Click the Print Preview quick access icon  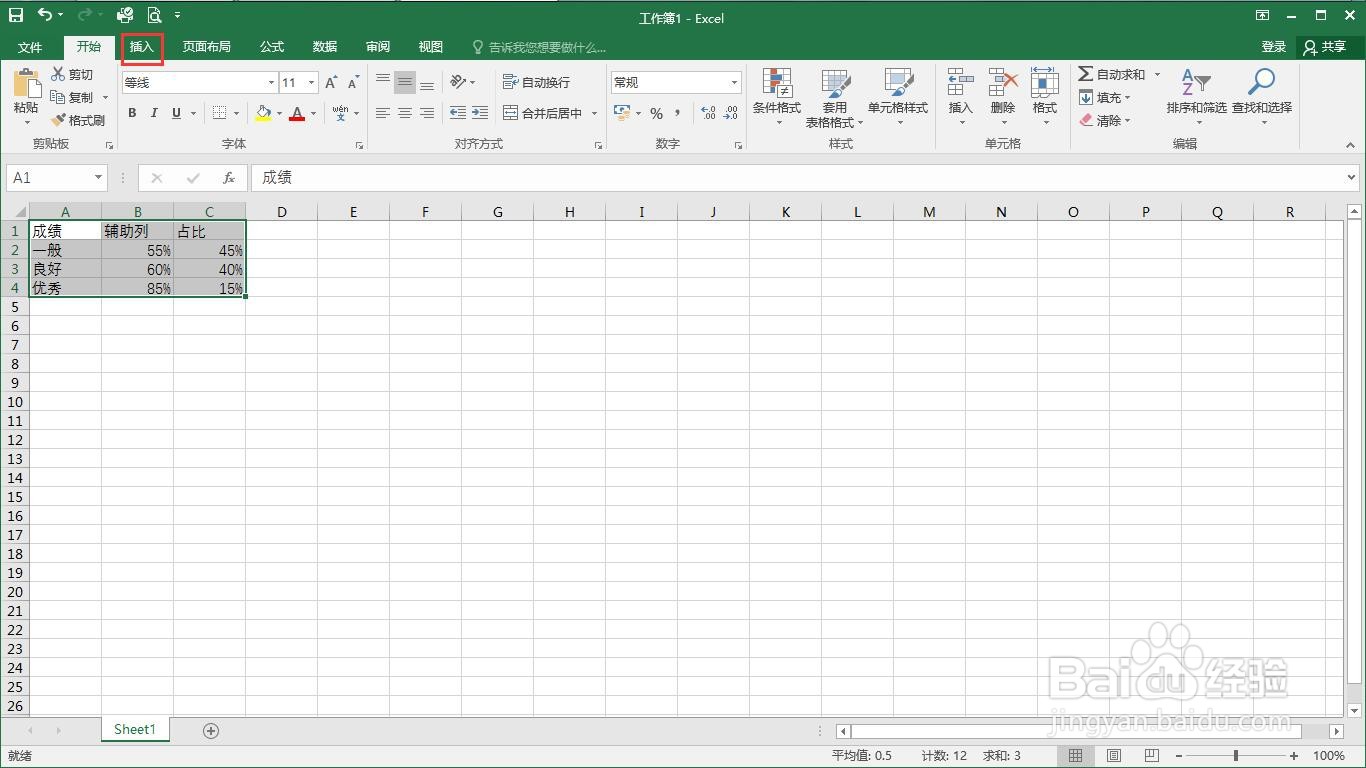tap(154, 15)
